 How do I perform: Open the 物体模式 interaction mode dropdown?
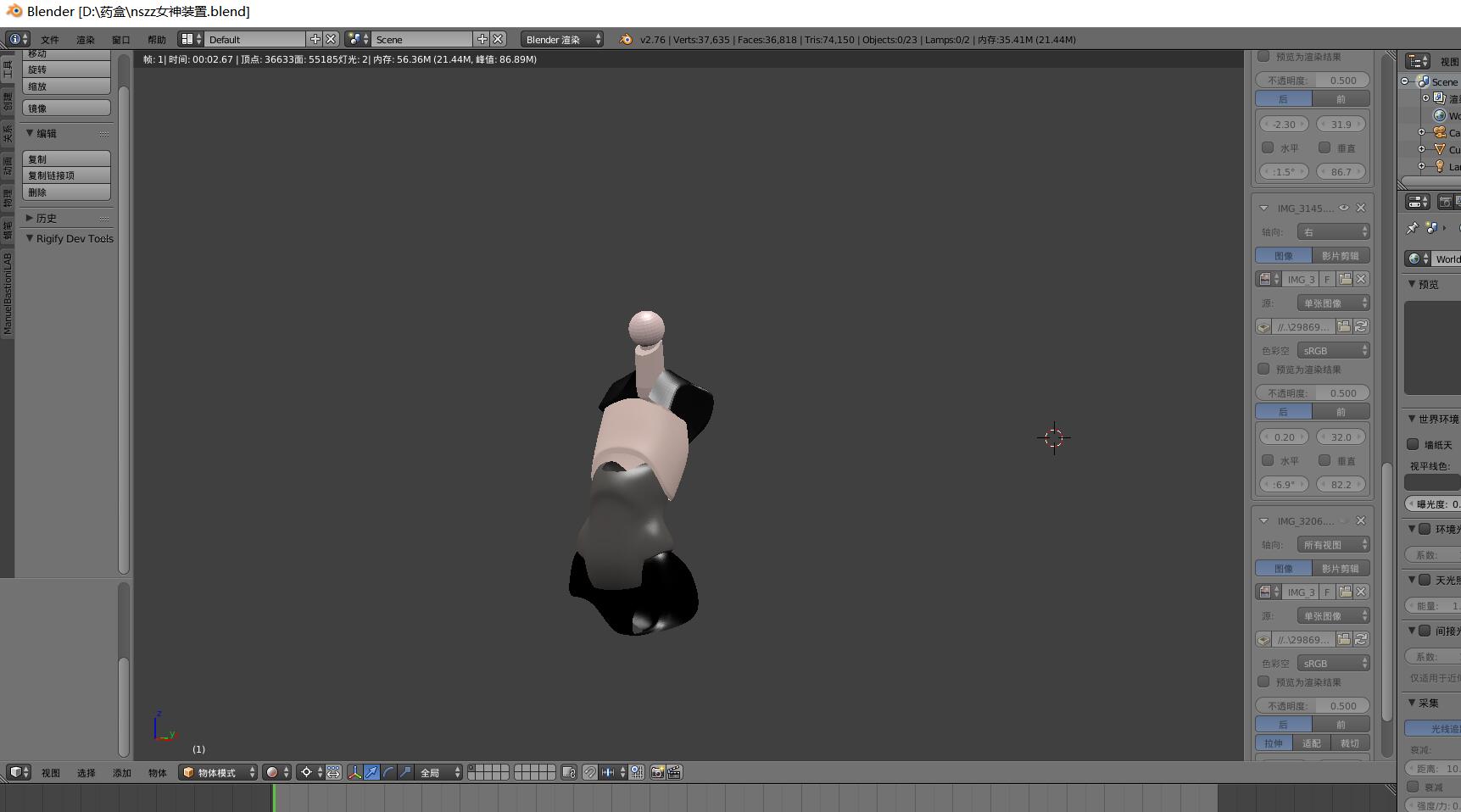[218, 772]
